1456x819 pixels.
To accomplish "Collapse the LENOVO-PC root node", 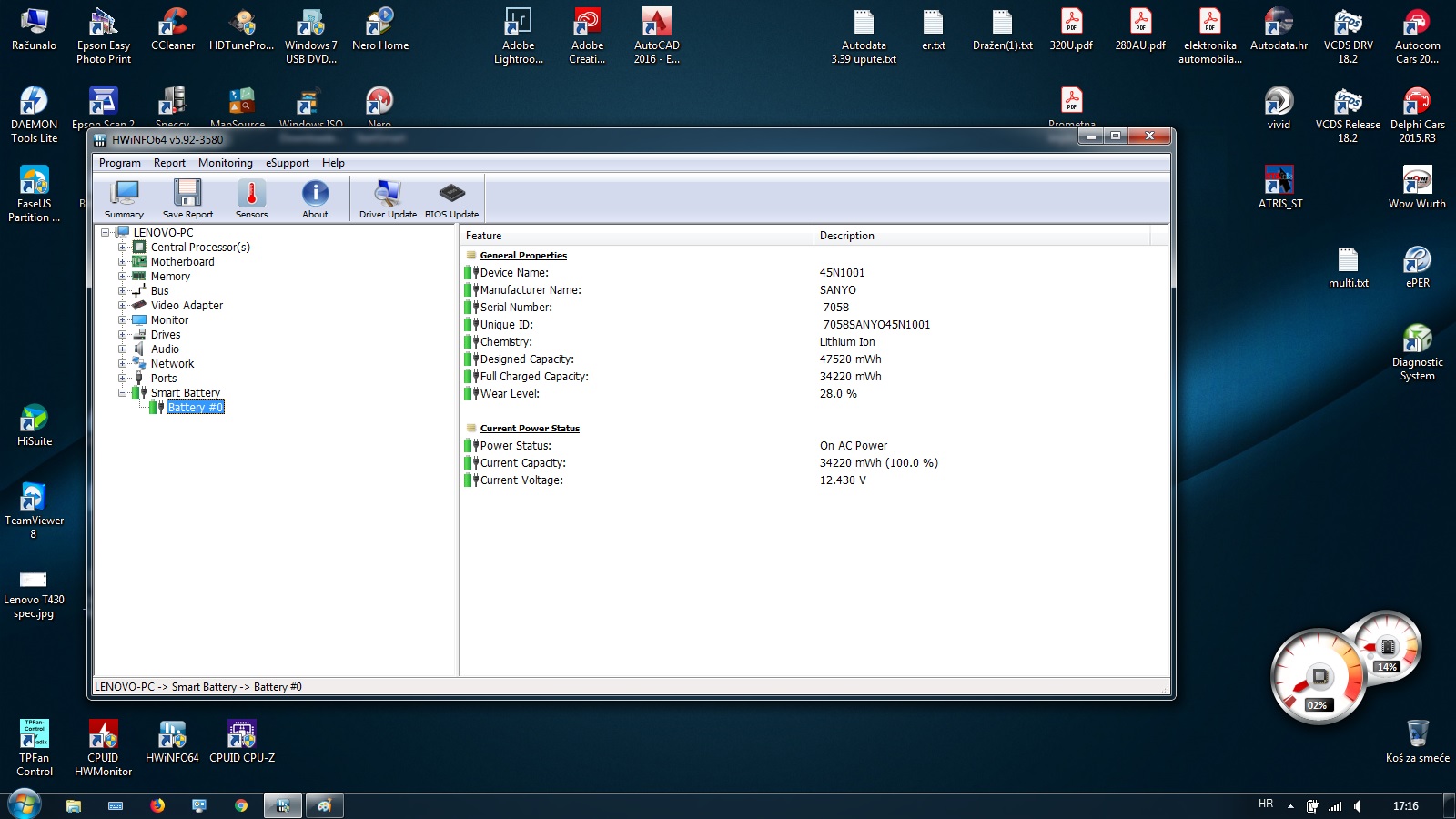I will click(106, 232).
